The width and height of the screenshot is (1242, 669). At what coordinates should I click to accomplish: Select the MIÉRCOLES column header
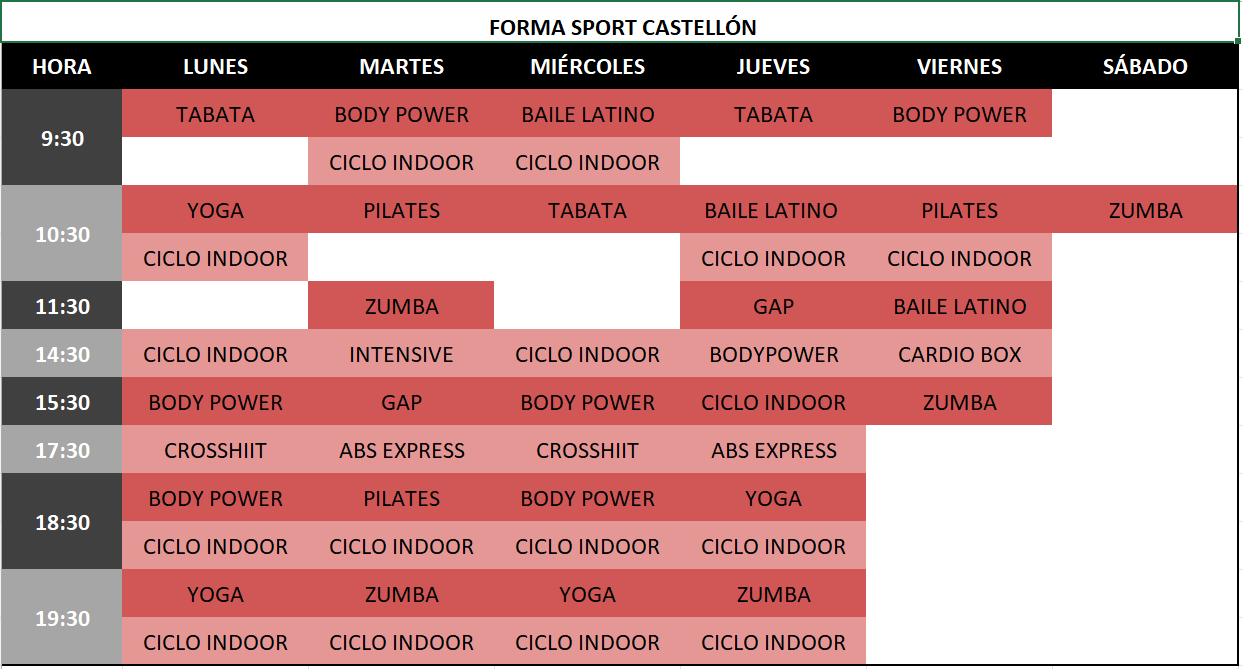coord(587,67)
